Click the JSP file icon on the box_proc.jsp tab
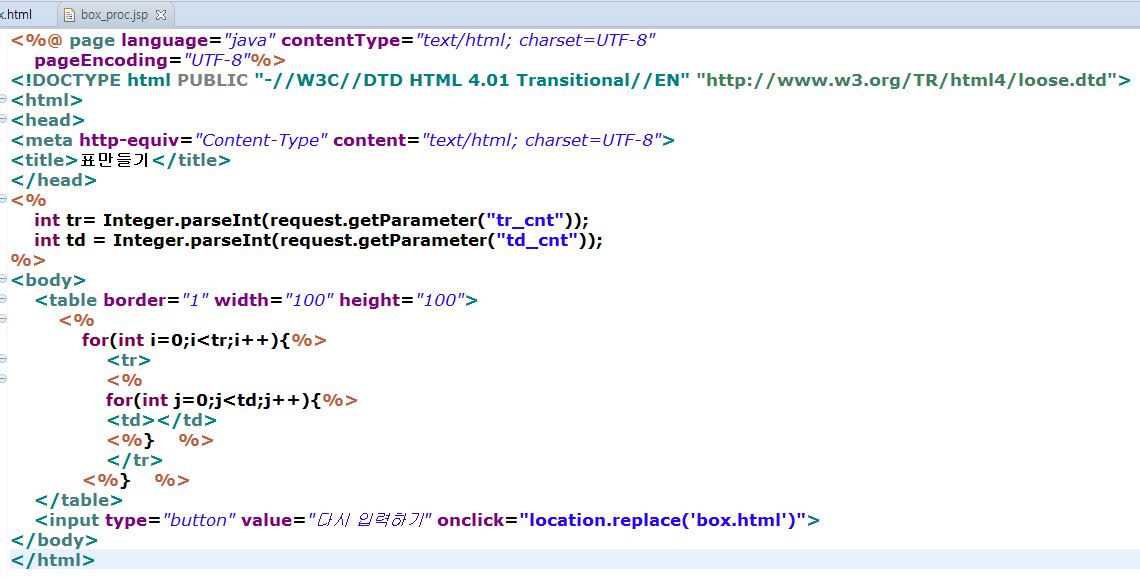The height and width of the screenshot is (577, 1140). pos(70,15)
